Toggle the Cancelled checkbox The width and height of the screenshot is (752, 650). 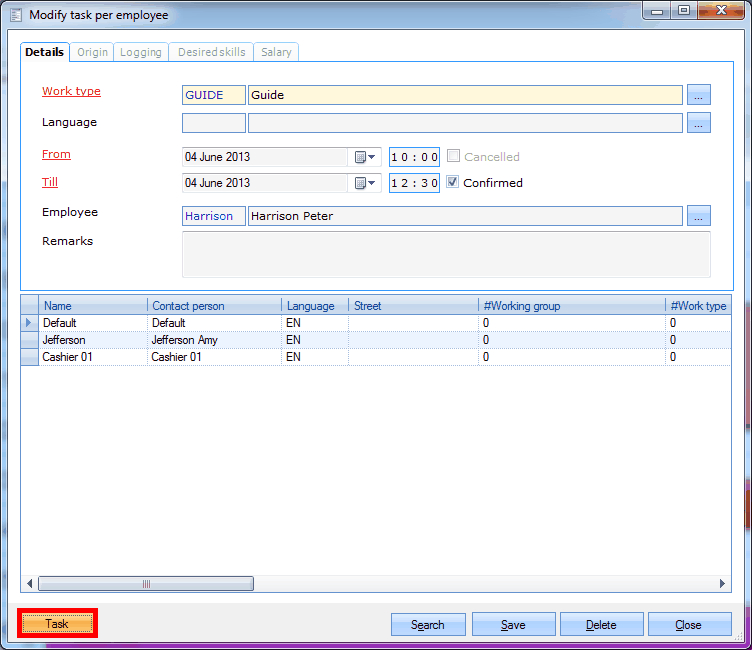tap(453, 155)
